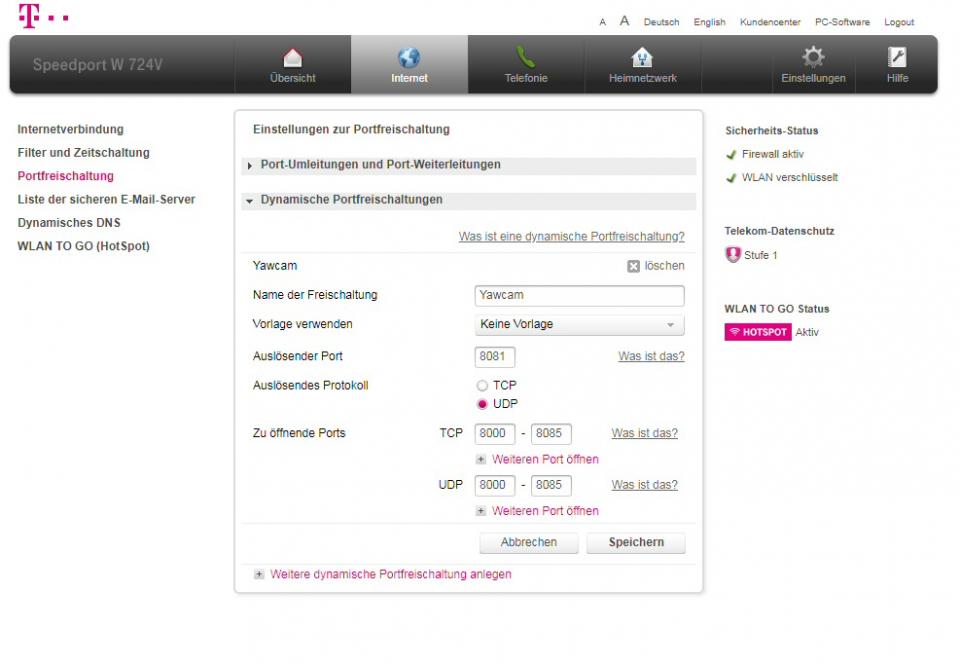This screenshot has width=960, height=665.
Task: Open Heimnetzwerk home network icon
Action: point(642,58)
